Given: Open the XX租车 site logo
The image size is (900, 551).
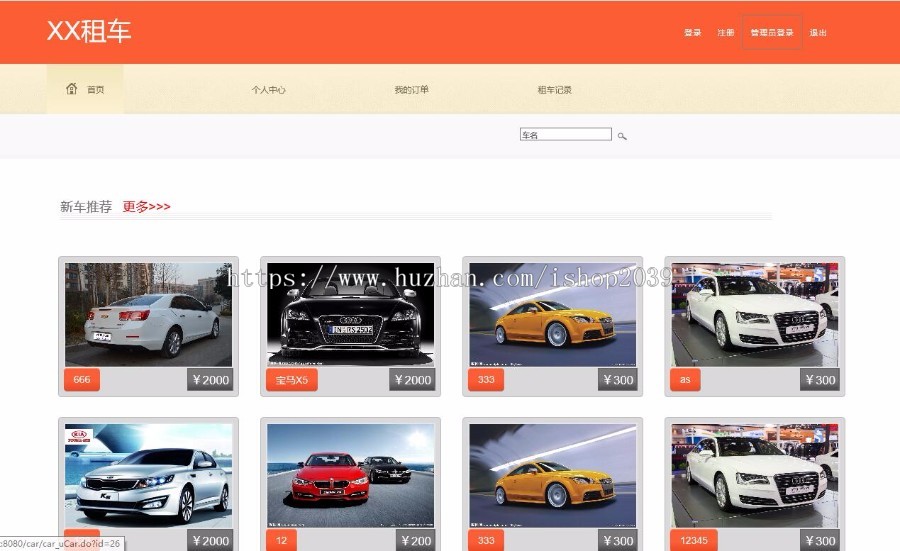Looking at the screenshot, I should (88, 31).
